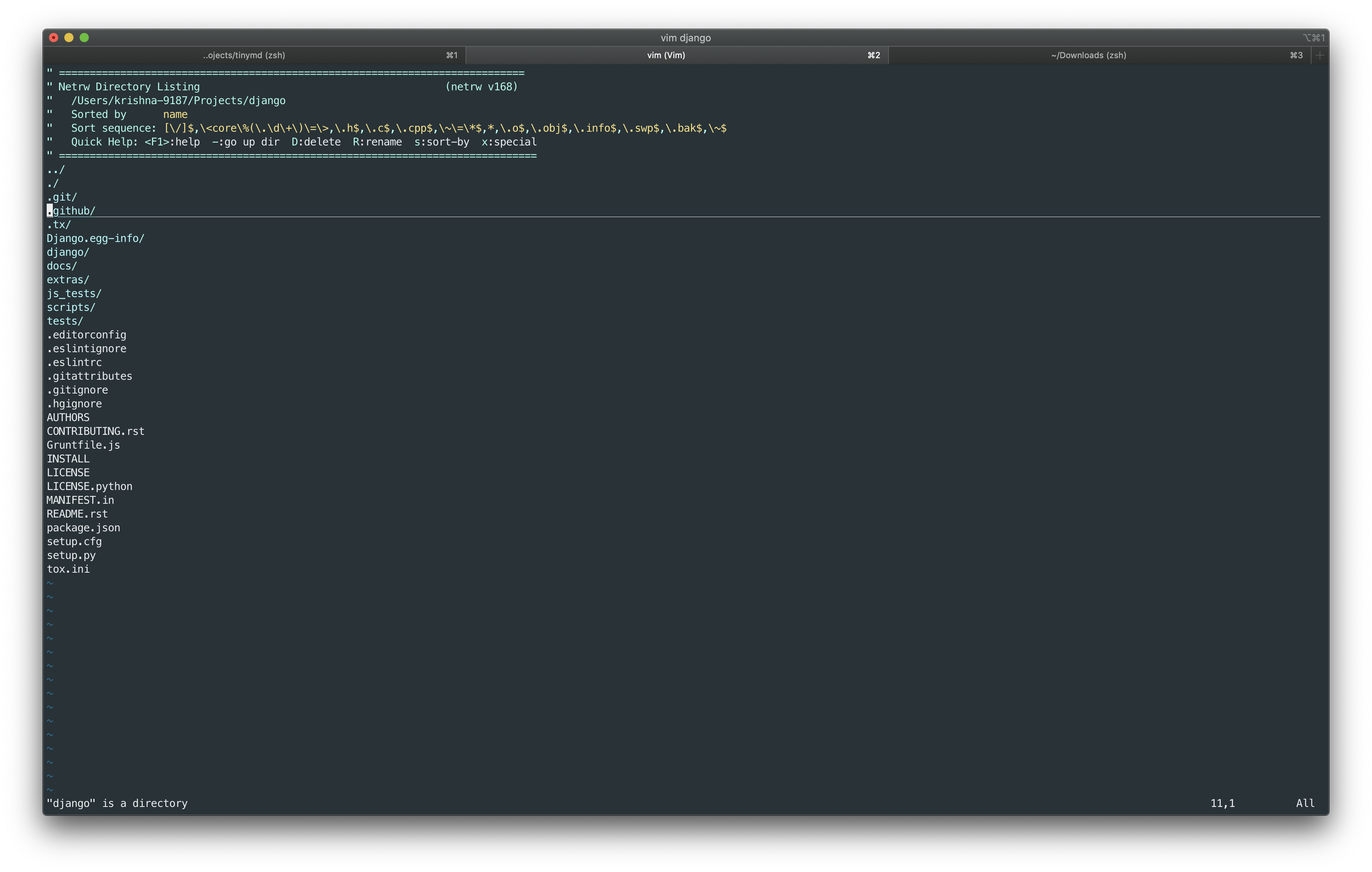
Task: Click the Sort sequence pattern text
Action: coord(445,128)
